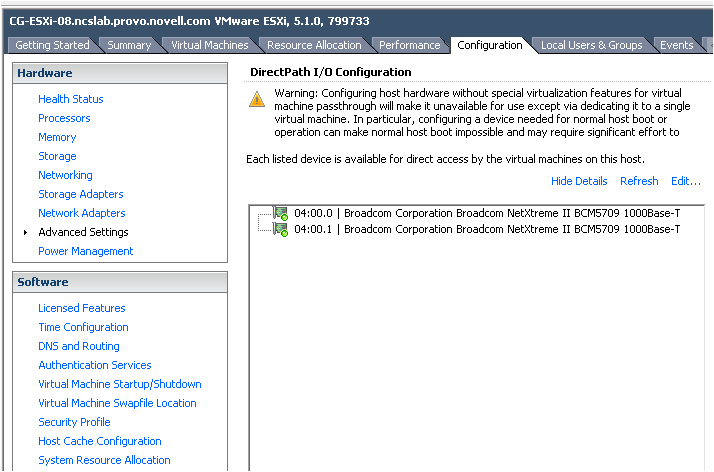Image resolution: width=714 pixels, height=472 pixels.
Task: Click the Hide Details link
Action: 579,181
